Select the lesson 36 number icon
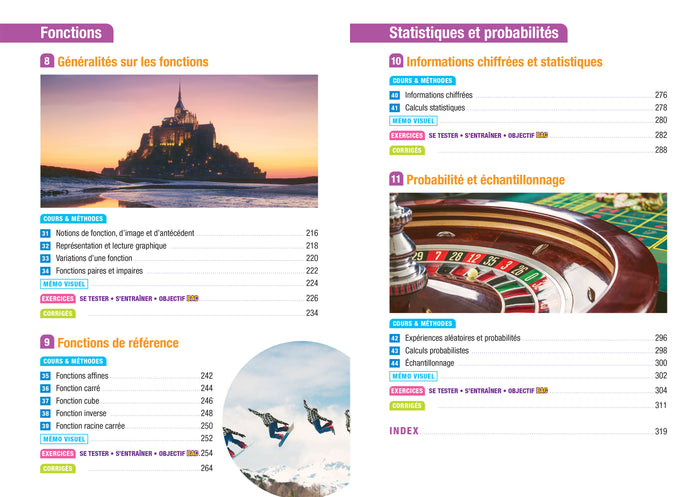 click(46, 388)
